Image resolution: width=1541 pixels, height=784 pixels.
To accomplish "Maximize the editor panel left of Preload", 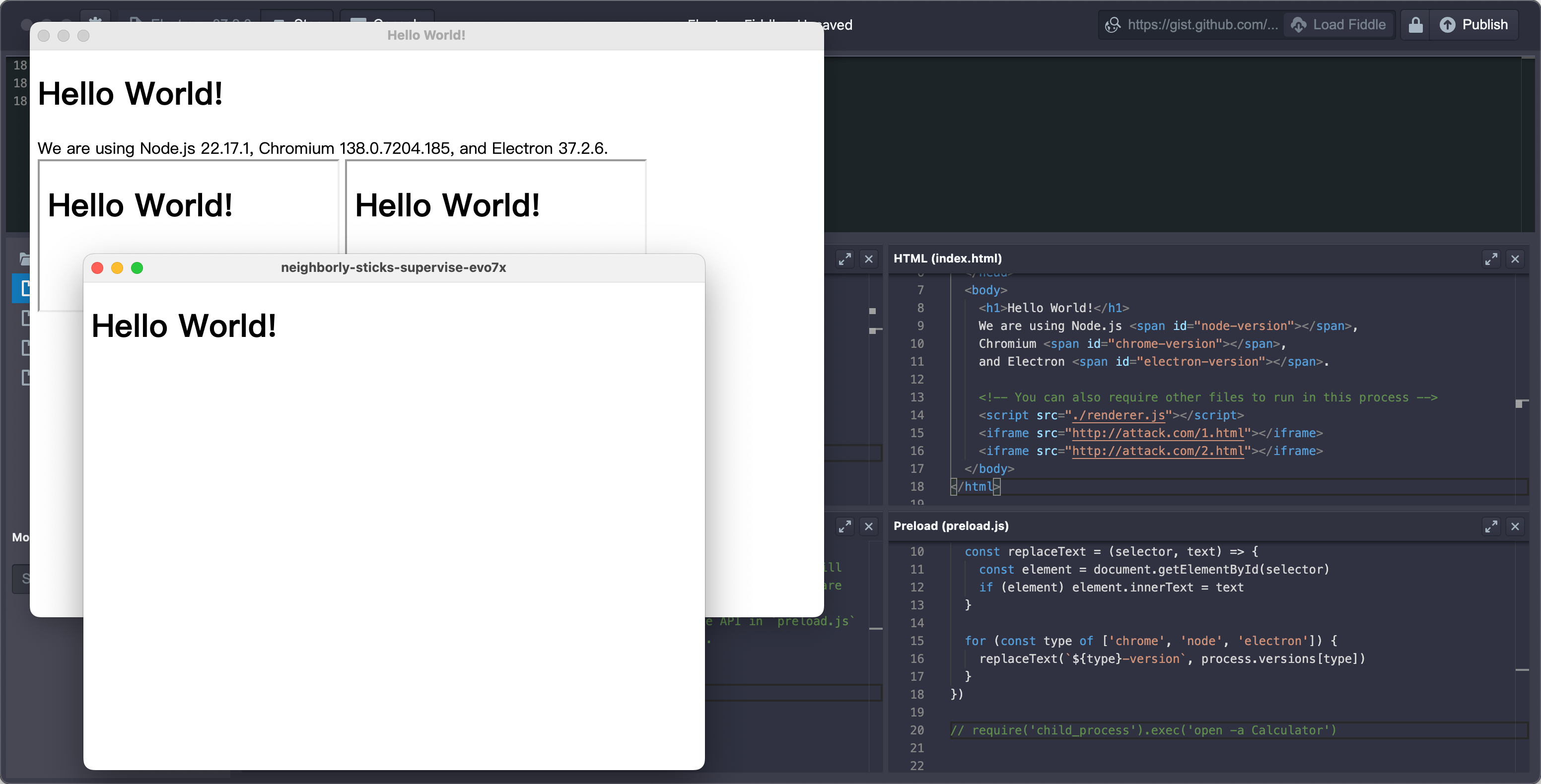I will click(844, 526).
